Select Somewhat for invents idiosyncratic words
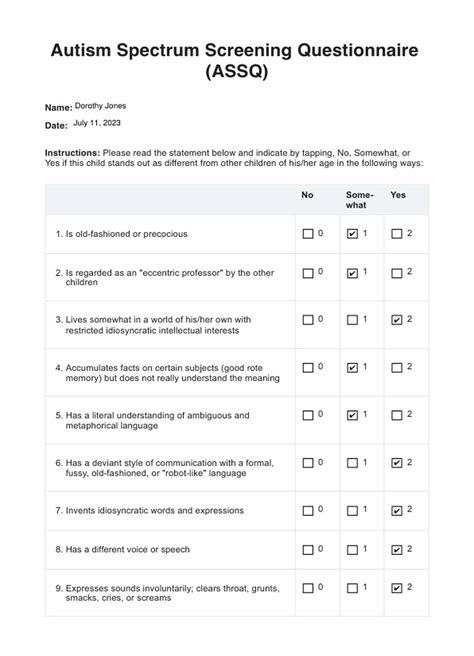The width and height of the screenshot is (474, 656). tap(352, 510)
